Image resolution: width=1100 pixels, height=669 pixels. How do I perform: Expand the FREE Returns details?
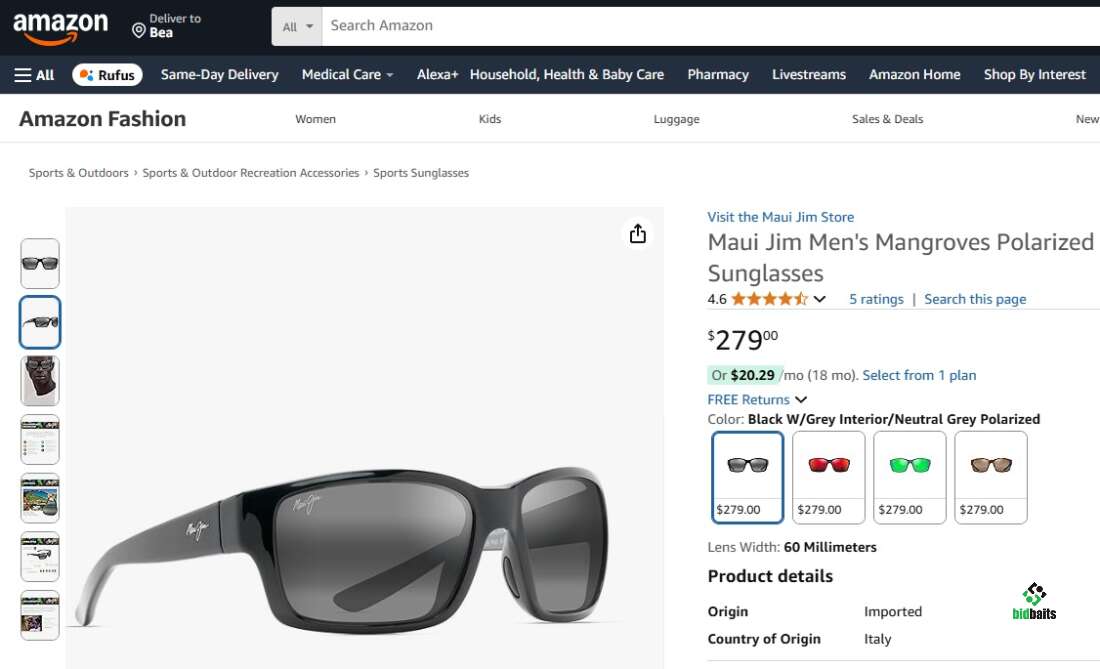pyautogui.click(x=757, y=400)
